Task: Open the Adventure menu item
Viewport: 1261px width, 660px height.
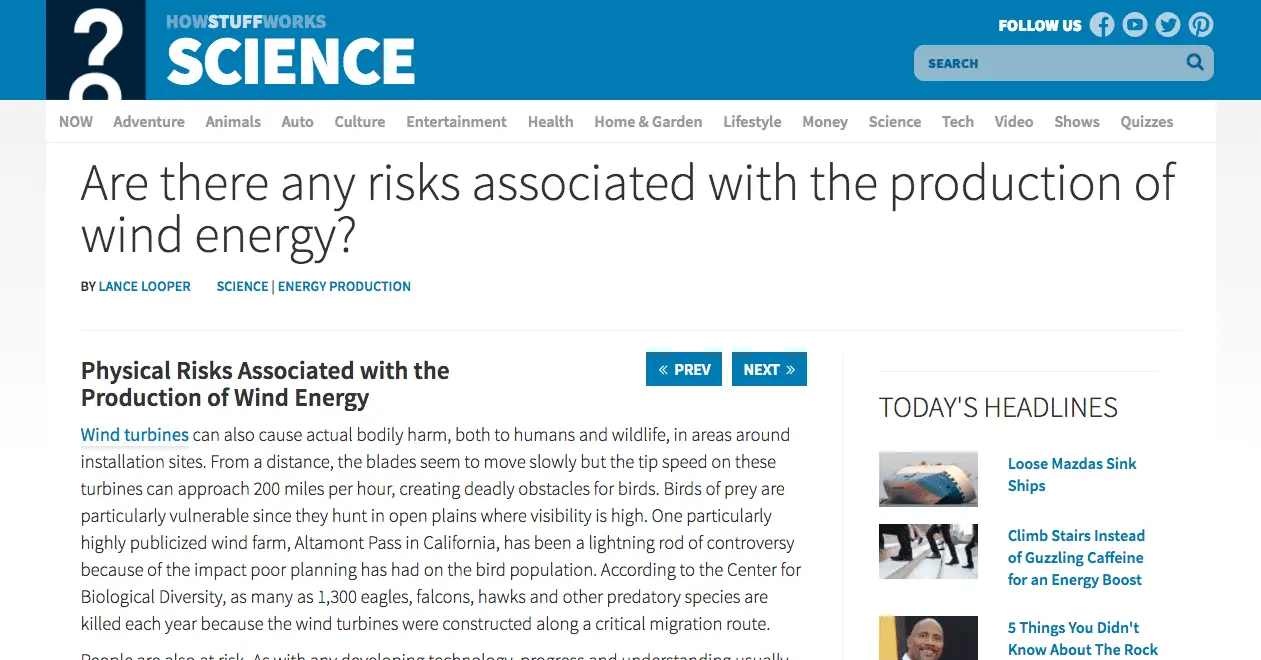Action: [x=149, y=122]
